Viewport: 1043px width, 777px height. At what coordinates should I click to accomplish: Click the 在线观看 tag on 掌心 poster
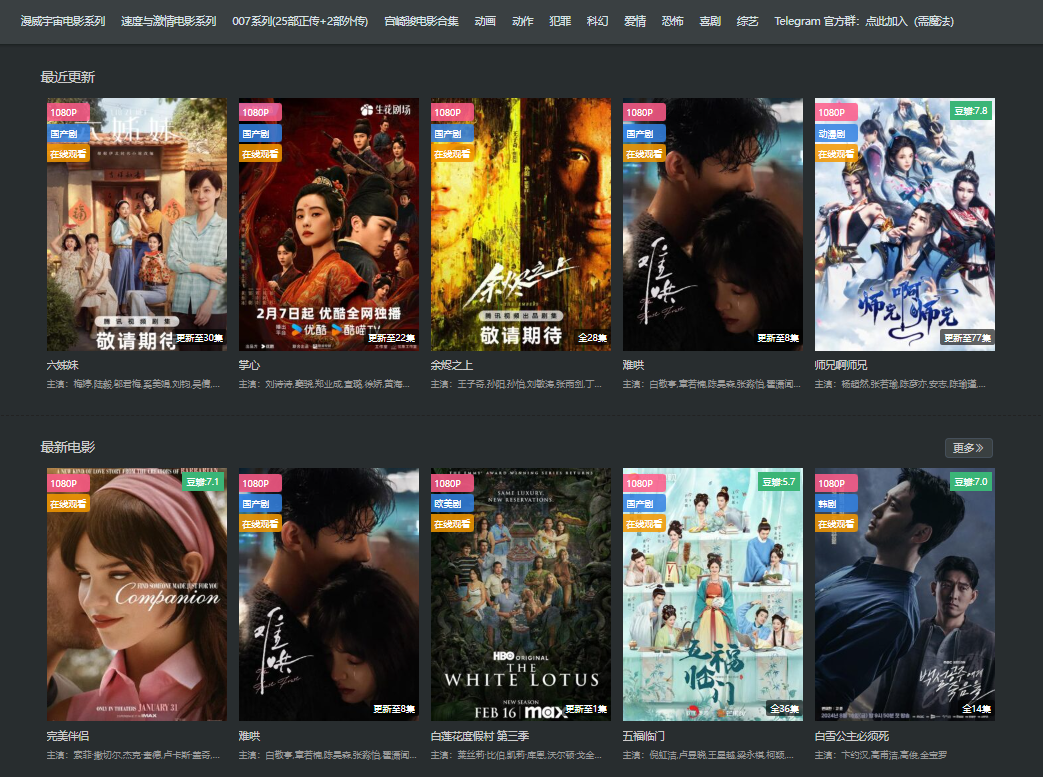click(260, 154)
